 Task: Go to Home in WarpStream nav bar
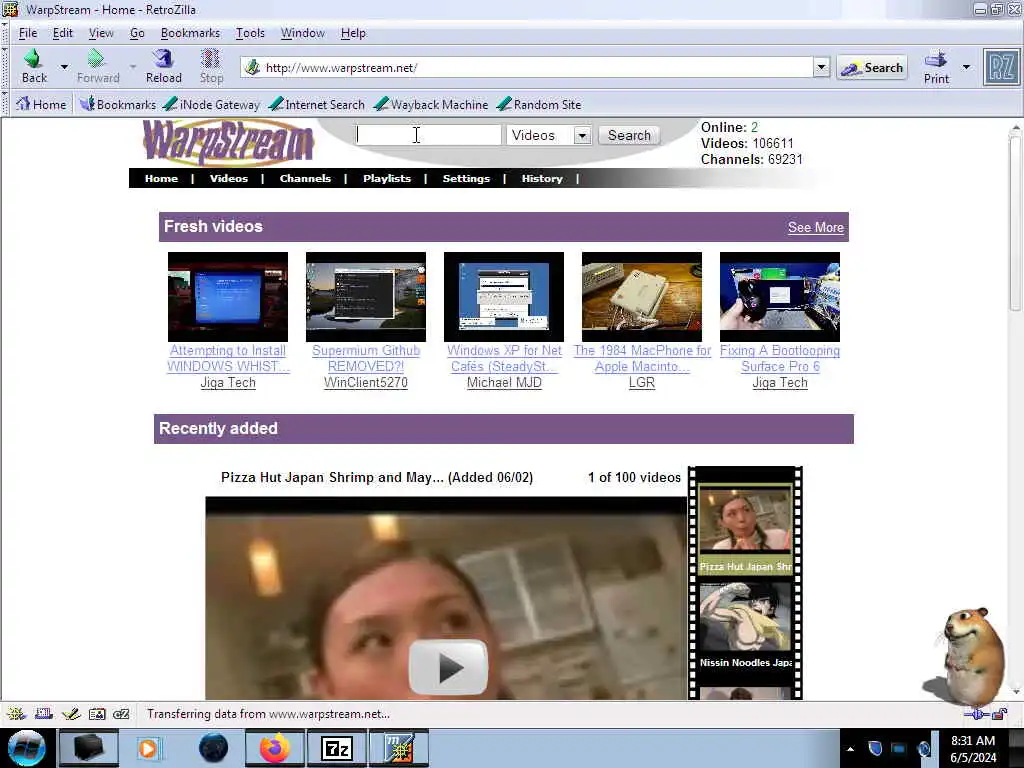(161, 178)
